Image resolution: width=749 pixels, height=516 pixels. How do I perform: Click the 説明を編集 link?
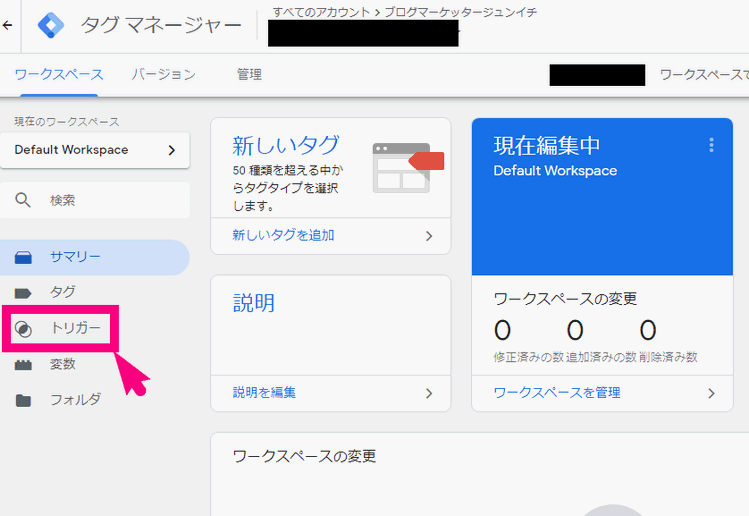(264, 393)
